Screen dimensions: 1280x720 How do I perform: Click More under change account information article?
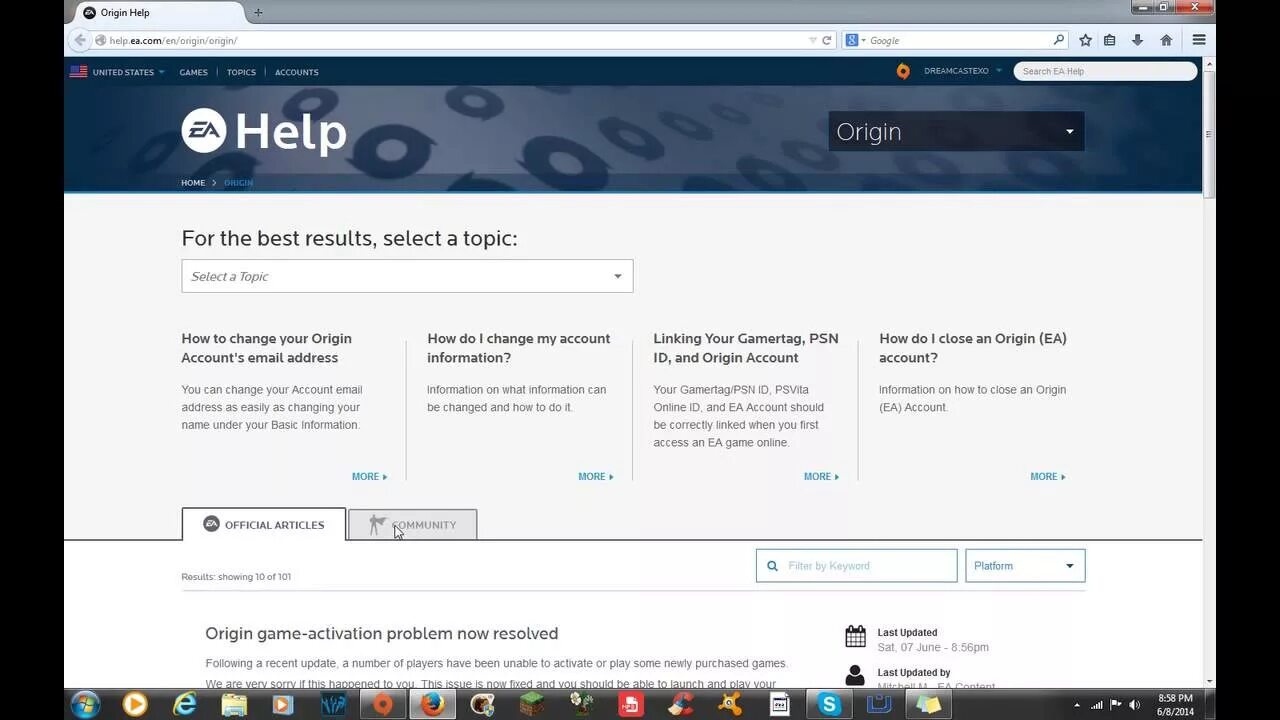[596, 477]
